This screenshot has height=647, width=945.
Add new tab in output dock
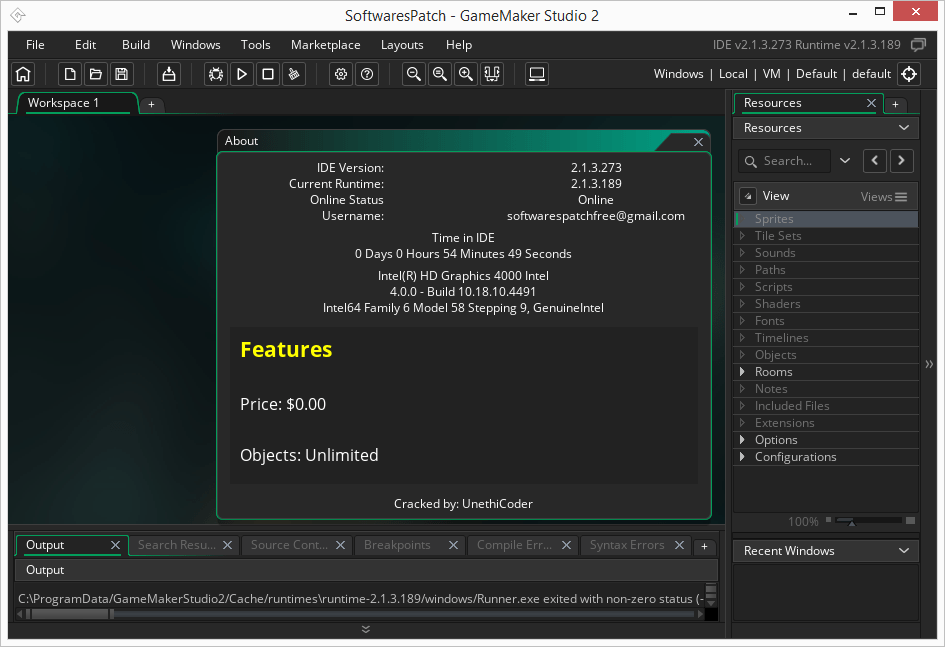pos(704,546)
